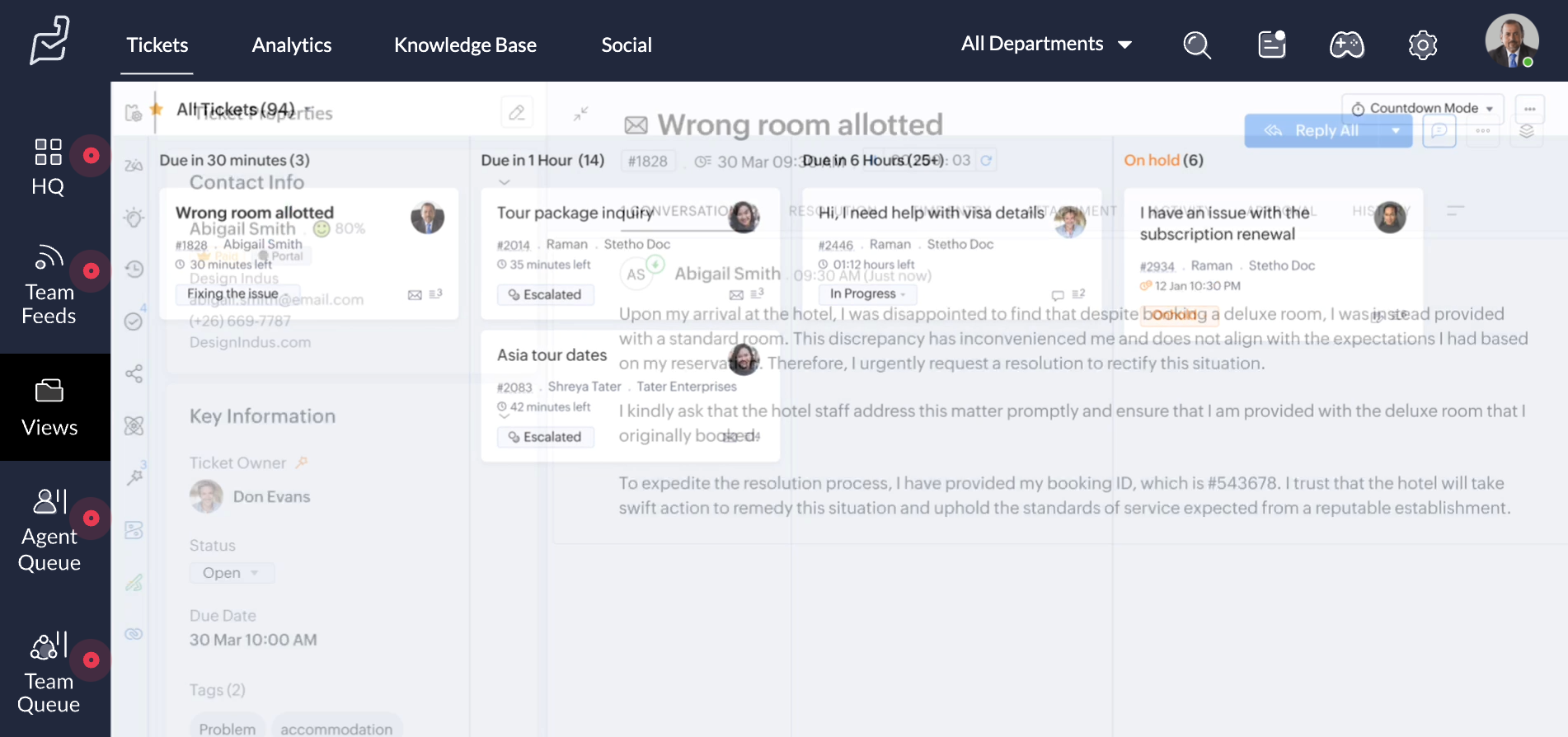The height and width of the screenshot is (737, 1568).
Task: Open the ticket history clock icon
Action: [x=134, y=269]
